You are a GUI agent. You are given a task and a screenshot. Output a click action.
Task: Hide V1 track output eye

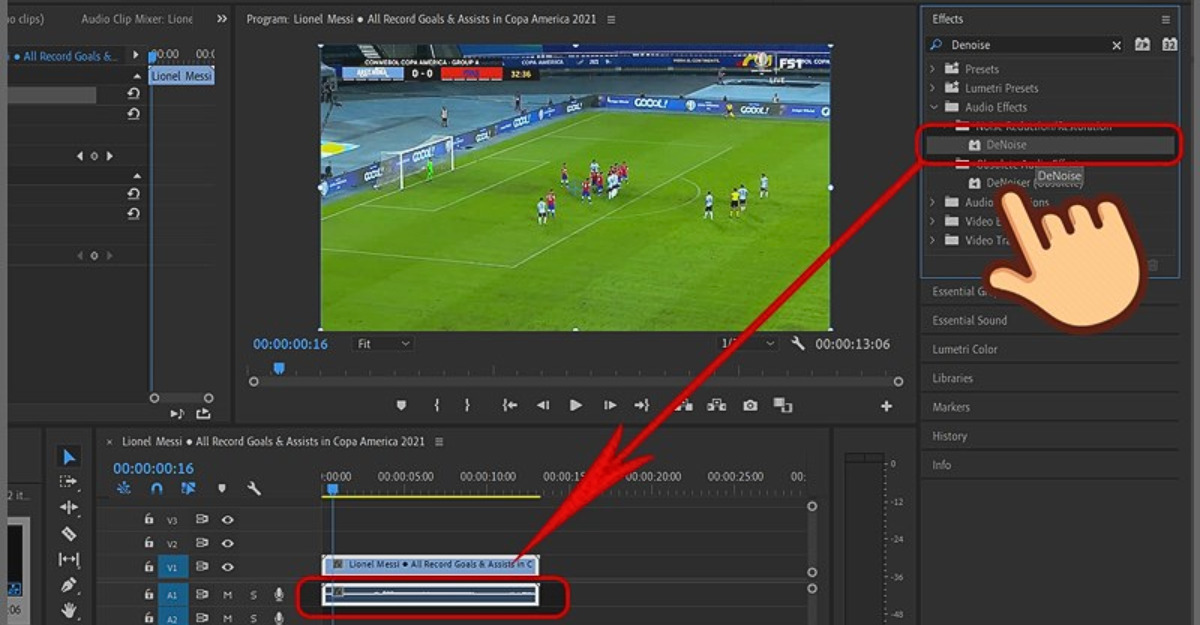point(228,567)
